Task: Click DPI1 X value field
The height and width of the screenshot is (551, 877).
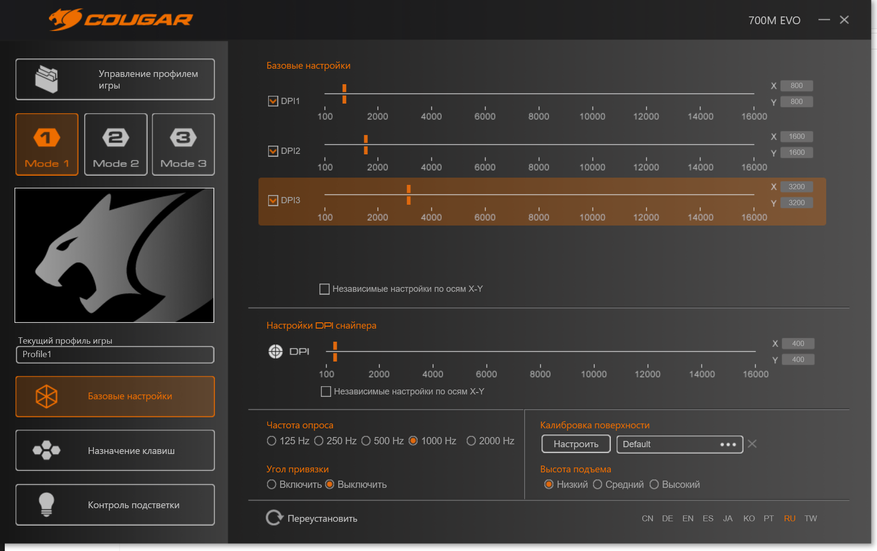Action: (x=796, y=86)
